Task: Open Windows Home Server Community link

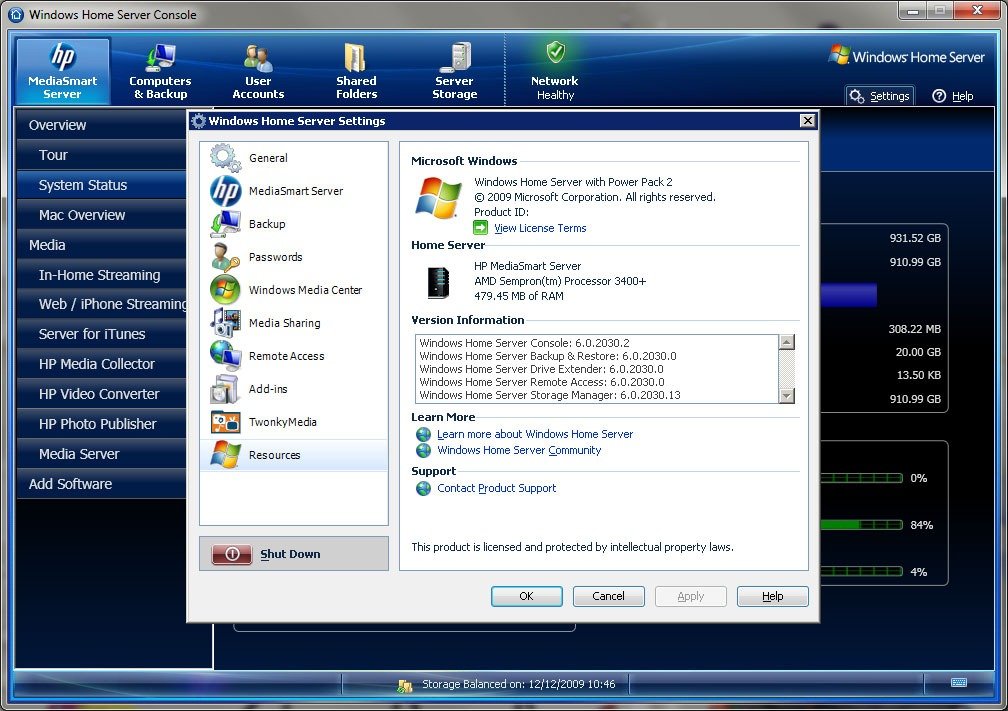Action: click(519, 451)
